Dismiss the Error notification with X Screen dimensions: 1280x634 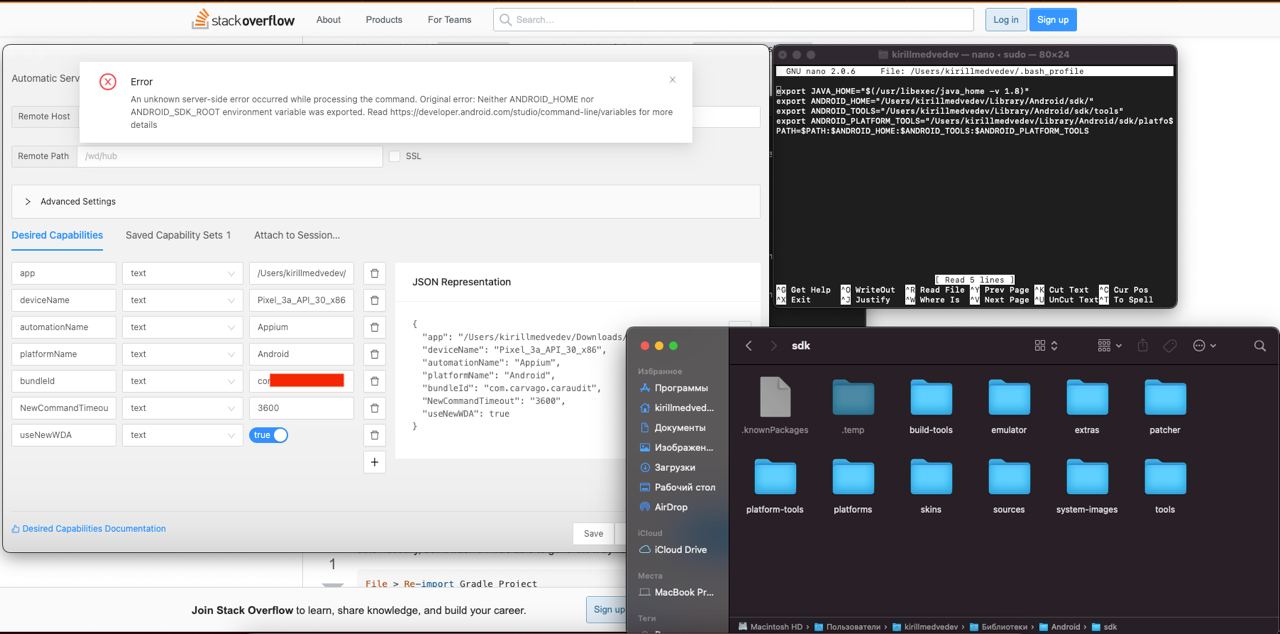coord(672,80)
